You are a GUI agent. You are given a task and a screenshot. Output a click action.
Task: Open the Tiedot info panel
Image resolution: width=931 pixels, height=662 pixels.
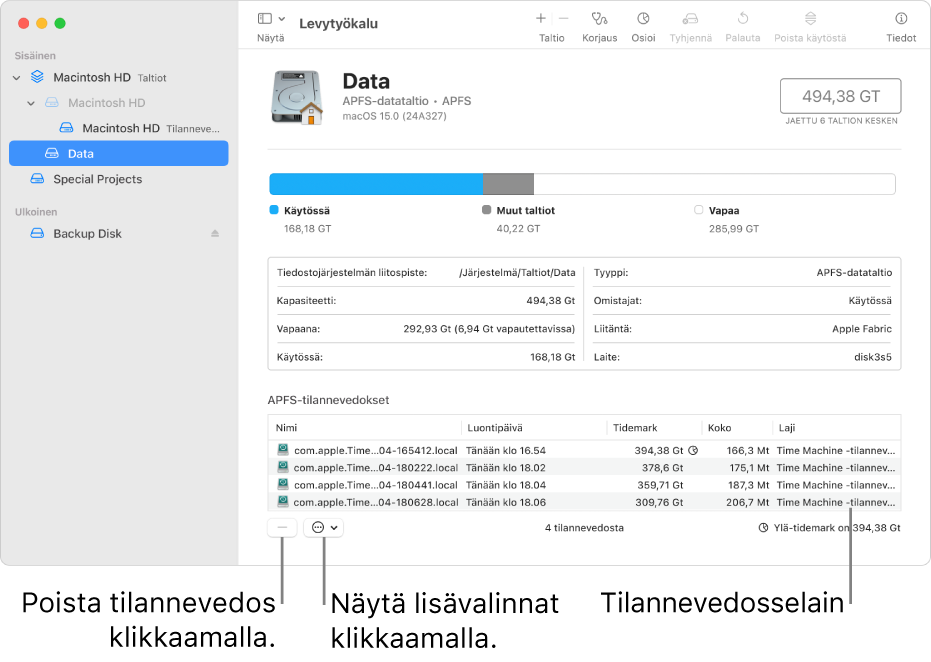(901, 19)
